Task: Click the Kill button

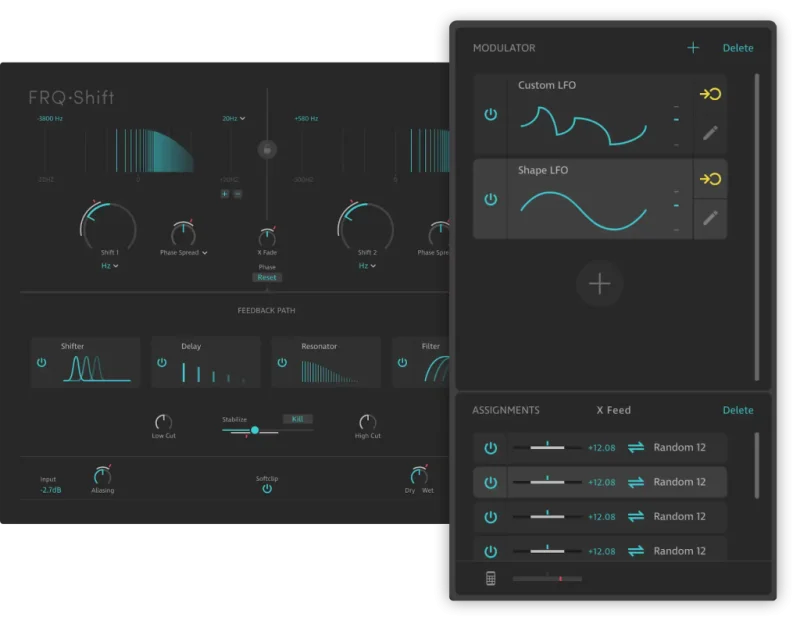Action: 297,419
